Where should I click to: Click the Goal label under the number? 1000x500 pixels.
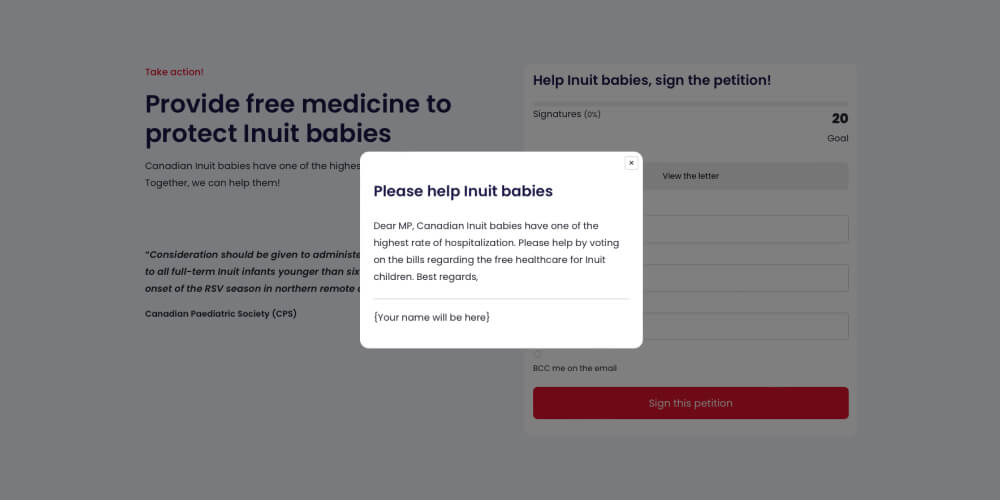pos(837,138)
